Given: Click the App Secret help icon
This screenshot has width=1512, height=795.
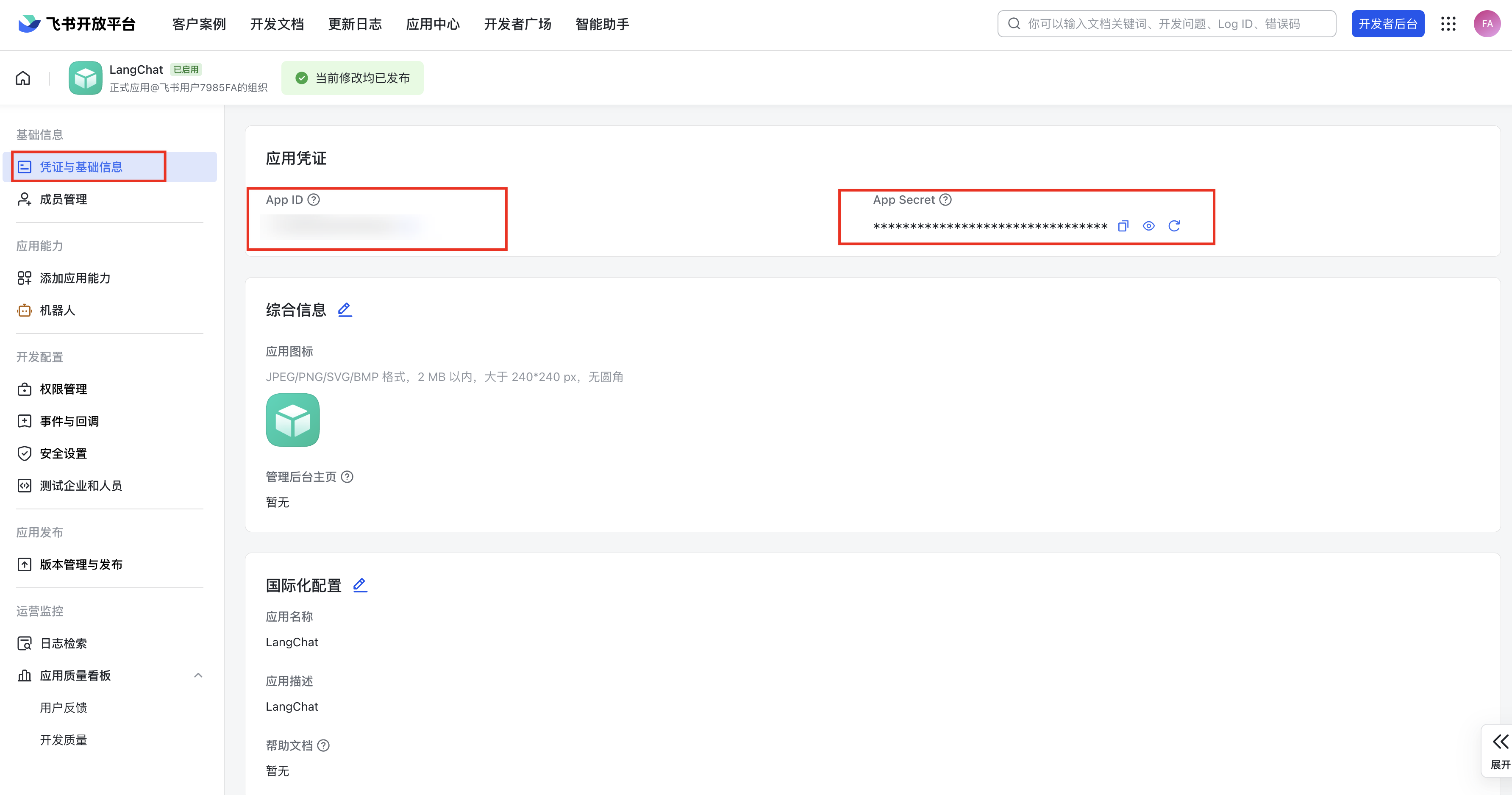Looking at the screenshot, I should (x=945, y=200).
